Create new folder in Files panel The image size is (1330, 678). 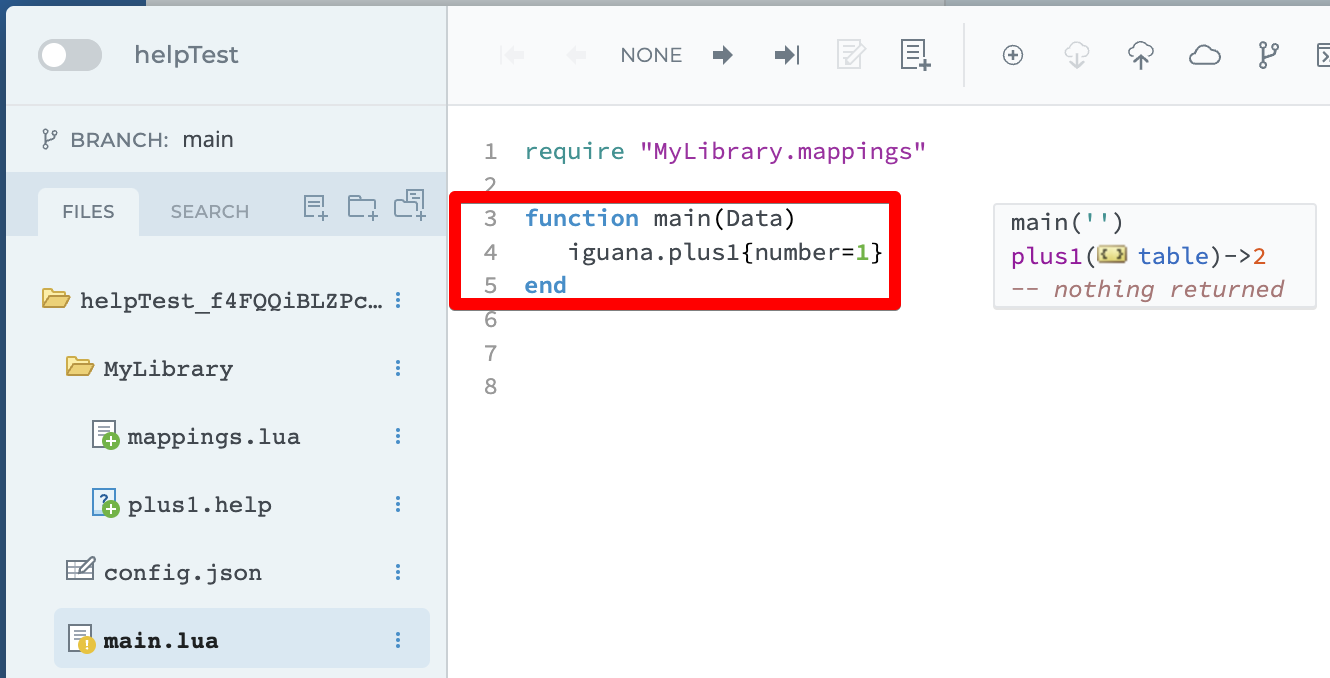tap(361, 206)
